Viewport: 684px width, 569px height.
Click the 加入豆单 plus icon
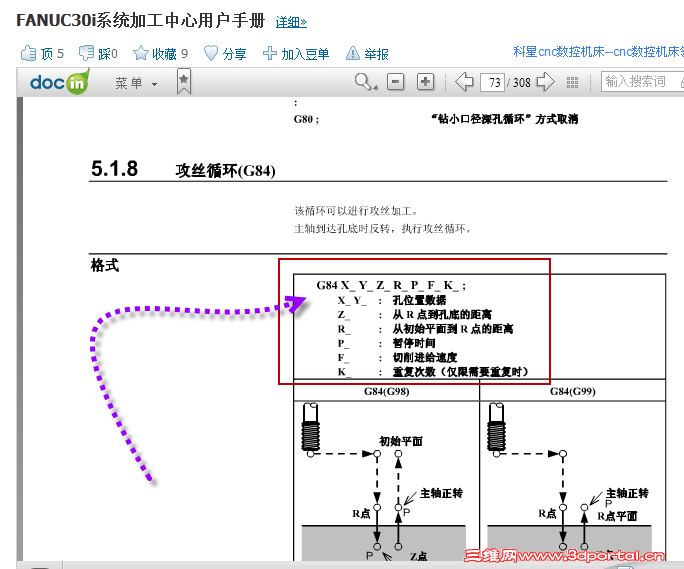270,53
